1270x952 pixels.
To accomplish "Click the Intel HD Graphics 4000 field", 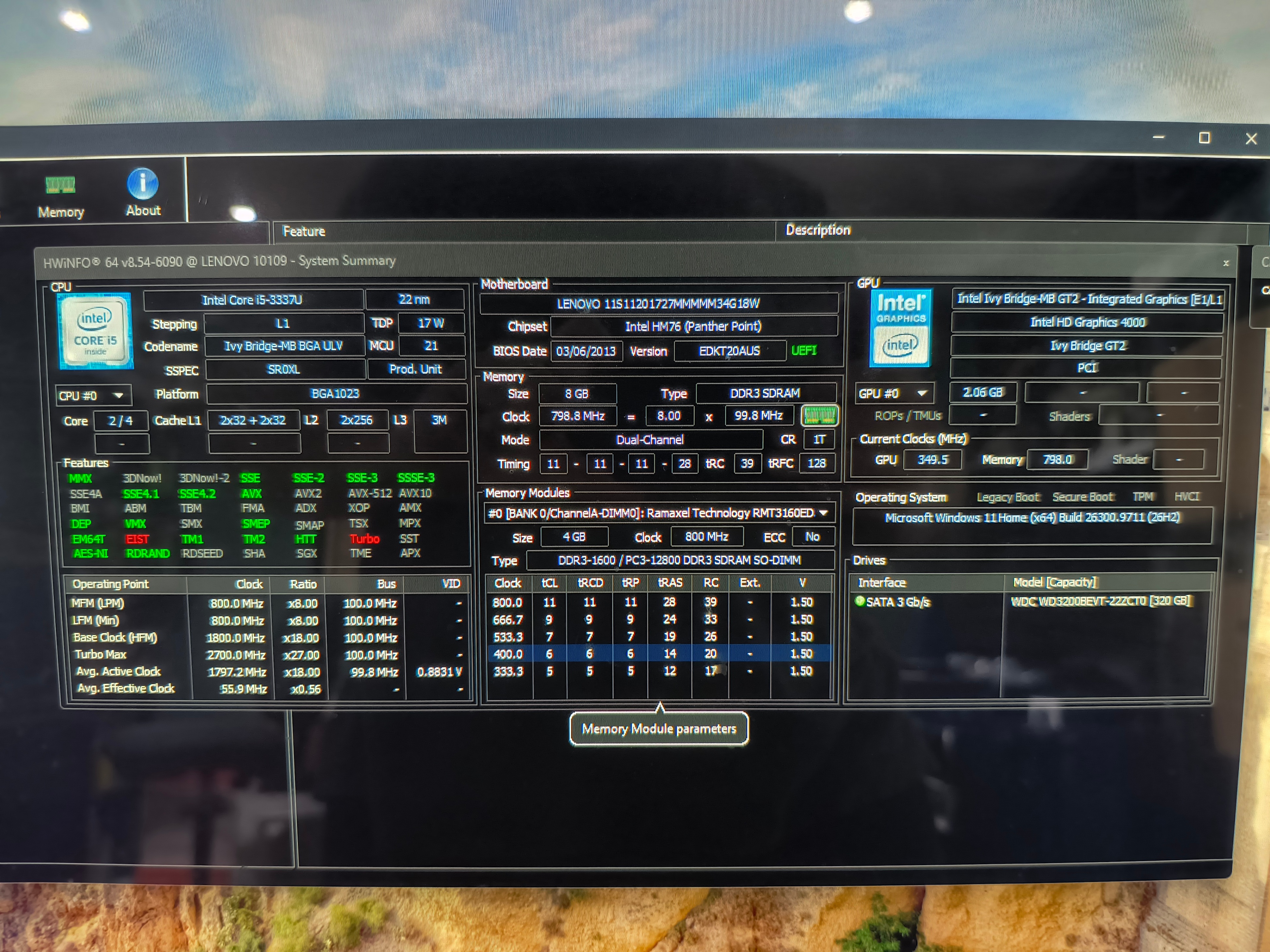I will [x=1087, y=322].
